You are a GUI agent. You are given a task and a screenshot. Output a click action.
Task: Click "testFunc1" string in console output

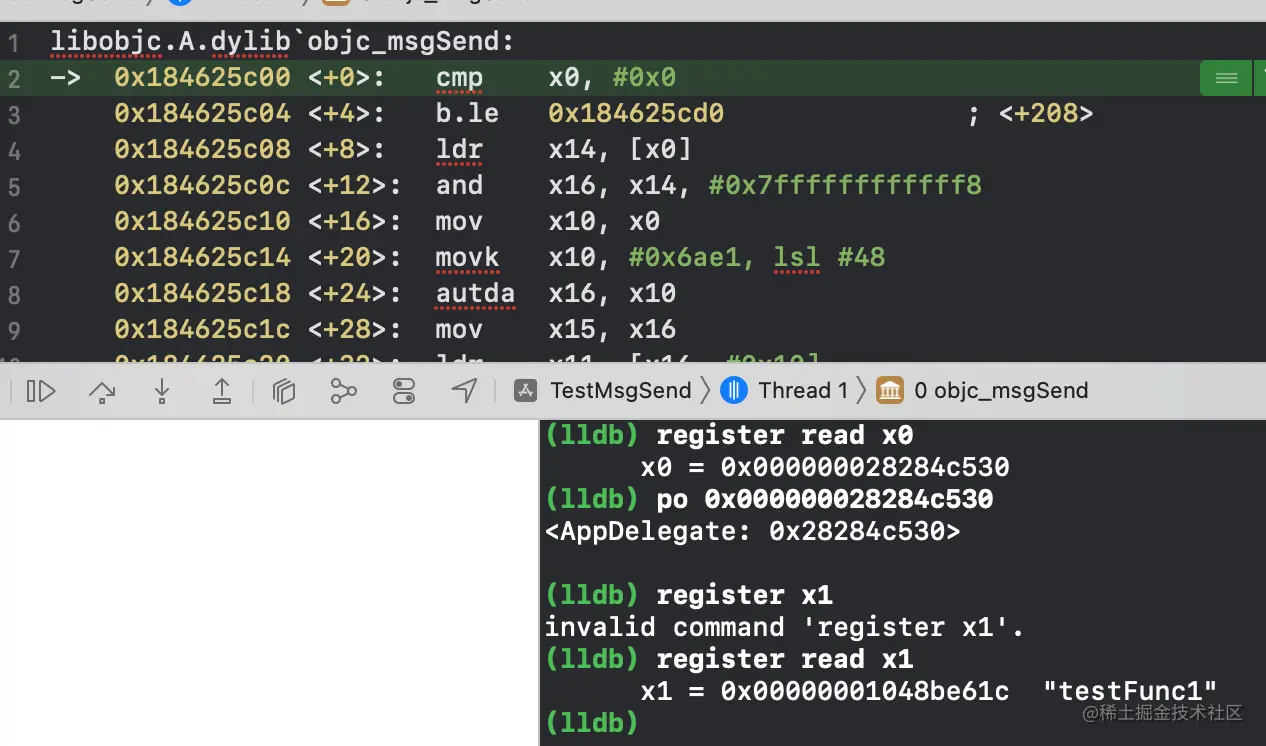(x=1130, y=691)
